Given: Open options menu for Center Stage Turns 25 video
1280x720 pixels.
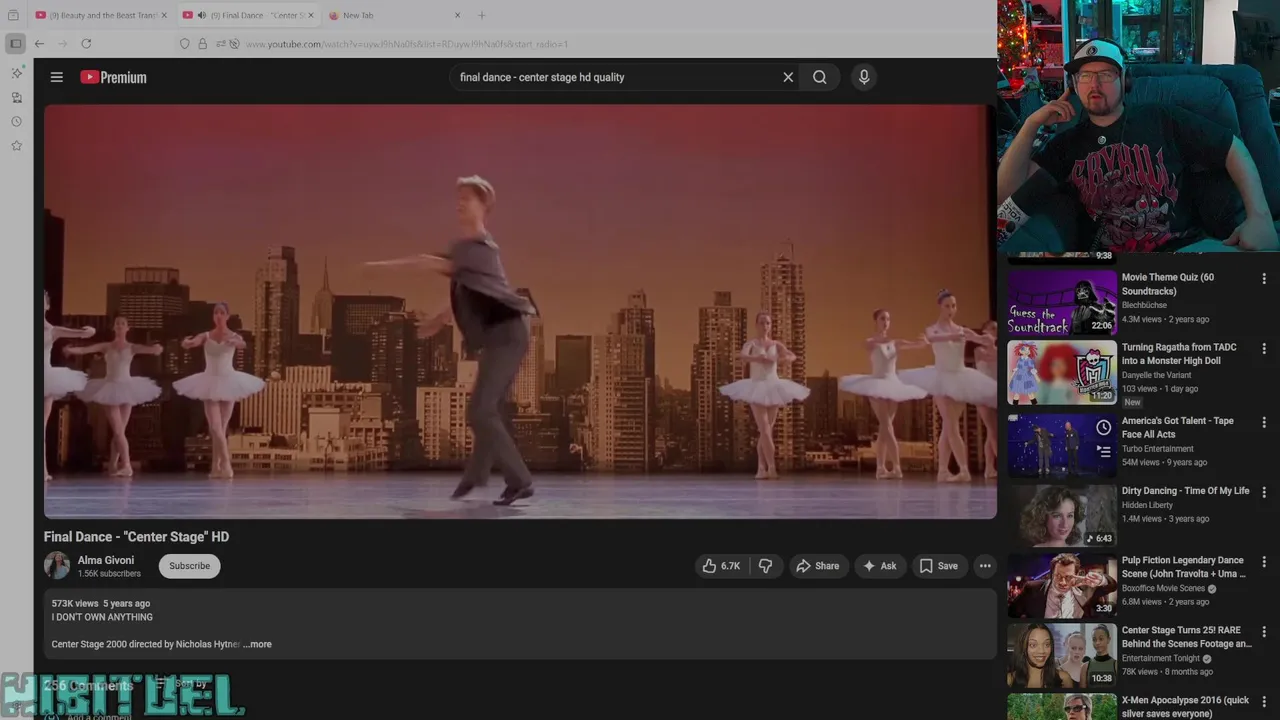Looking at the screenshot, I should click(x=1264, y=632).
